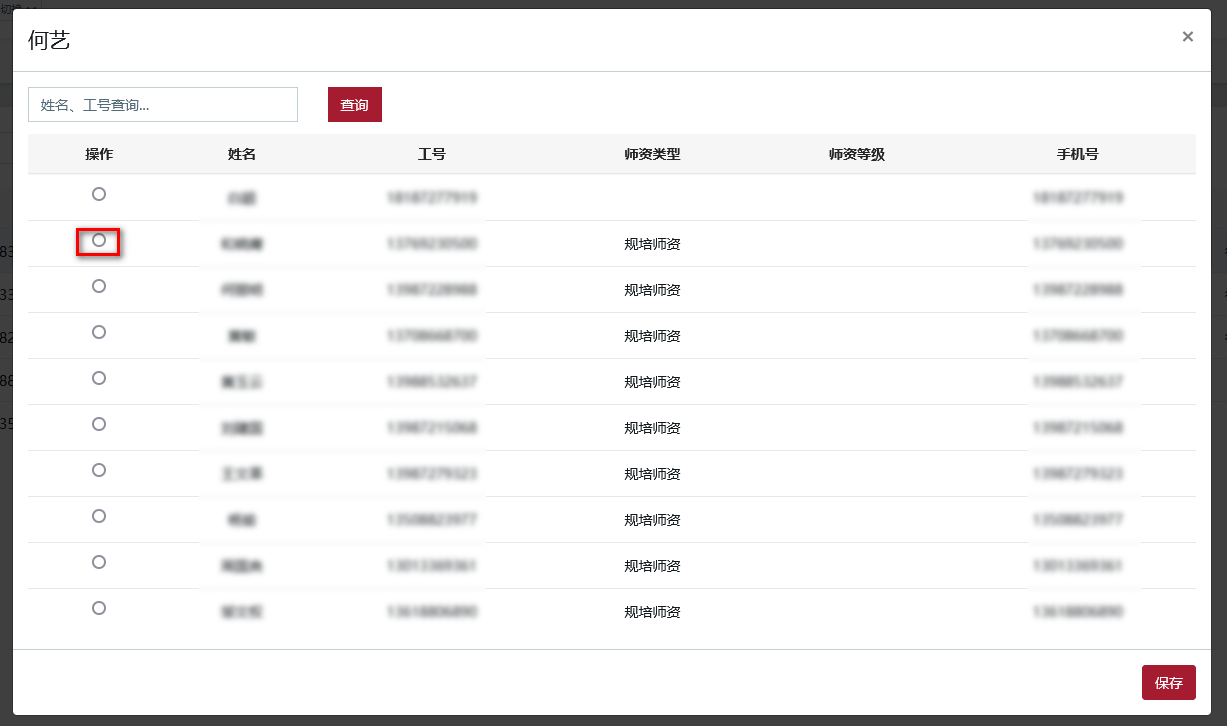Close the 何艺 dialog with ×
This screenshot has height=726, width=1227.
tap(1188, 37)
